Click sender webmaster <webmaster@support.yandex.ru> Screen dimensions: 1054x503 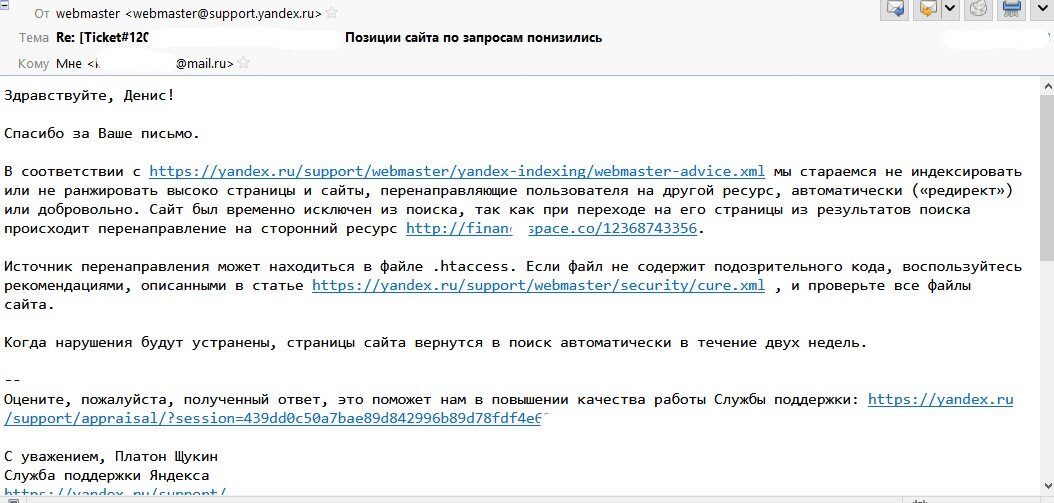(x=189, y=13)
